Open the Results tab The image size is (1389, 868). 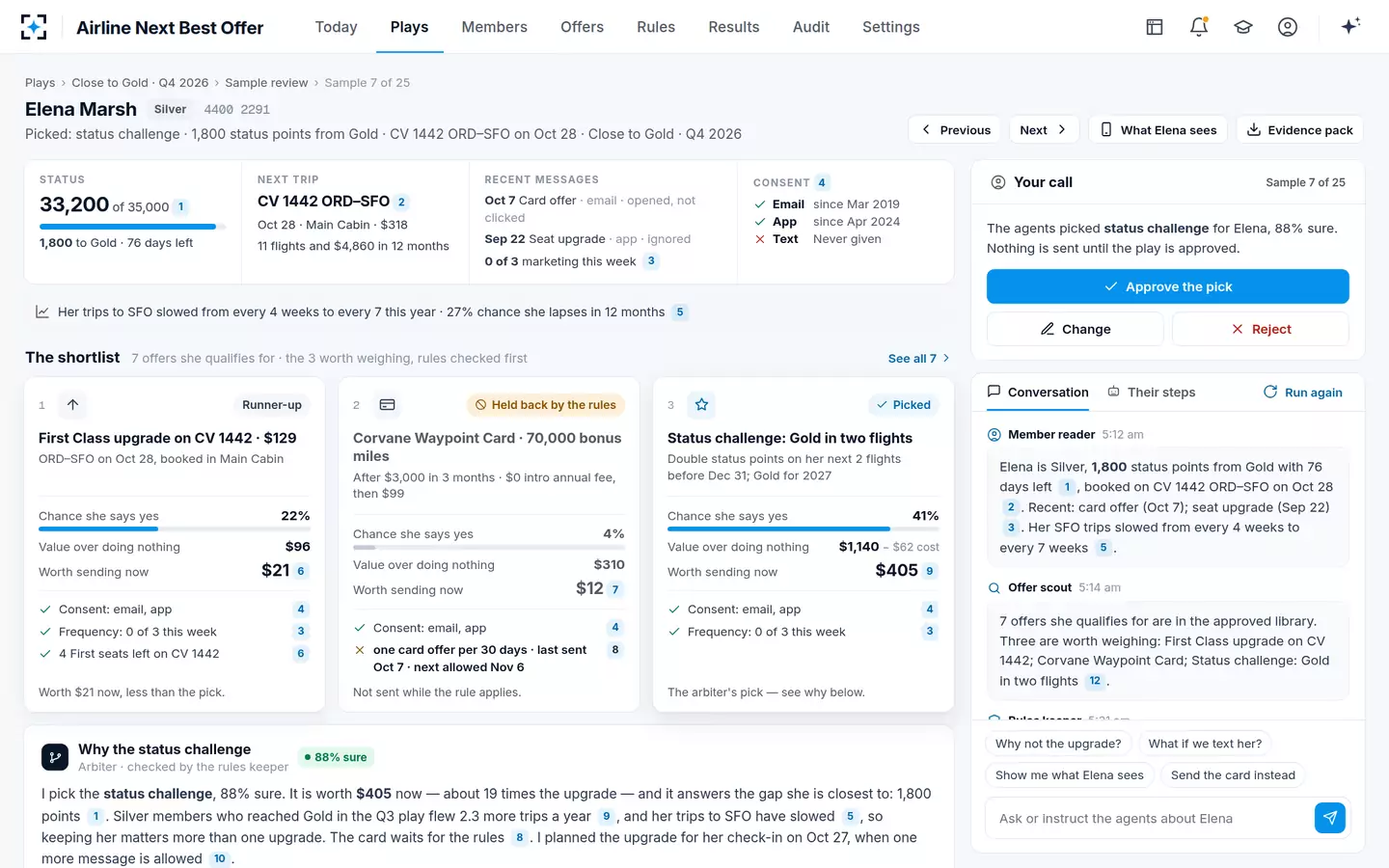(734, 27)
